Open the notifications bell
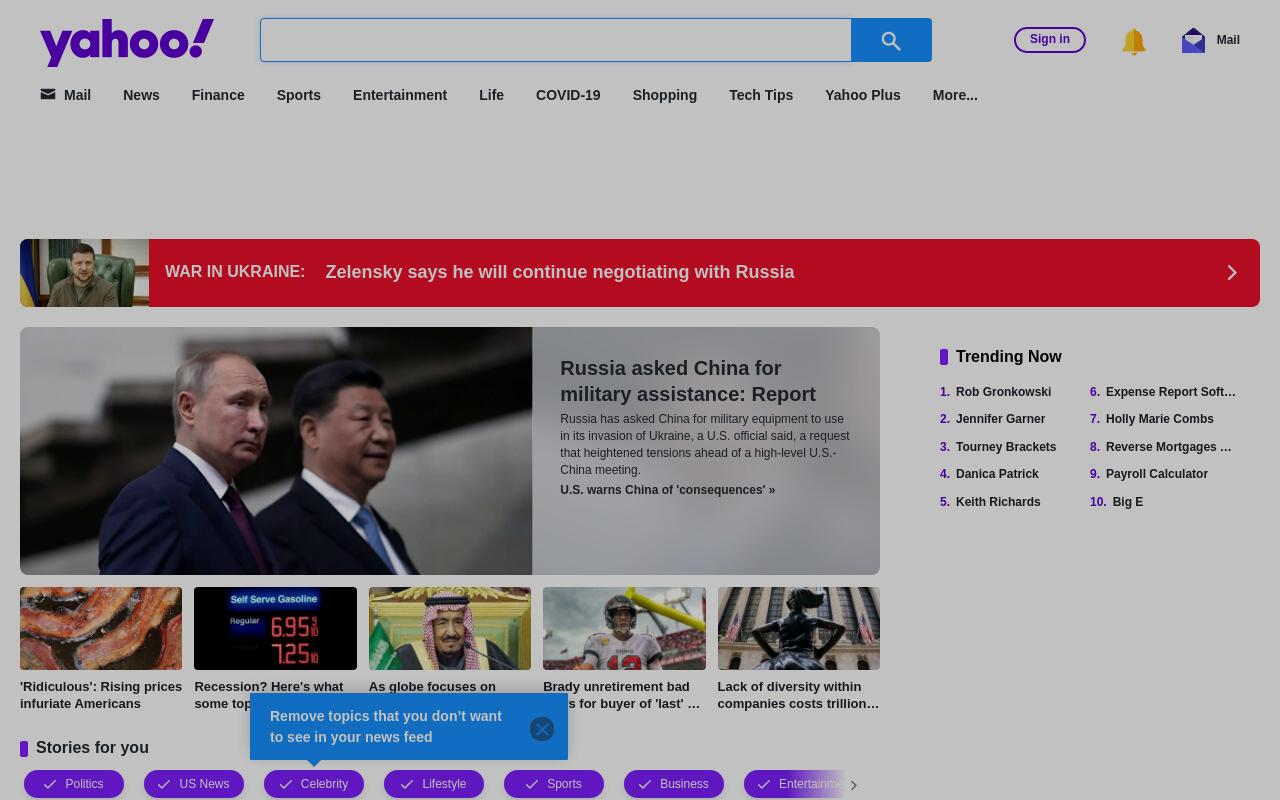The height and width of the screenshot is (800, 1280). point(1133,41)
